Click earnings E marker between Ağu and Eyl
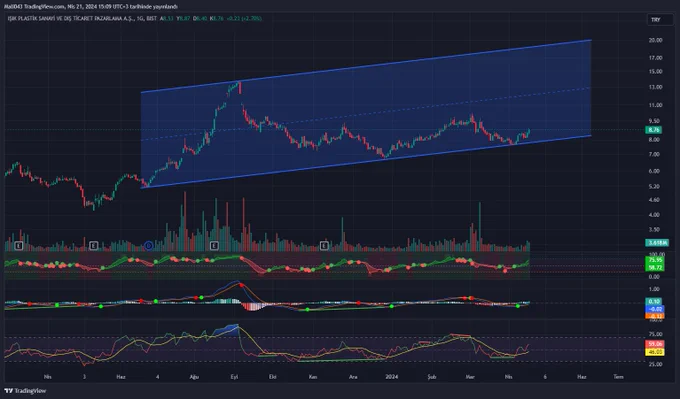This screenshot has height=399, width=680. (214, 246)
